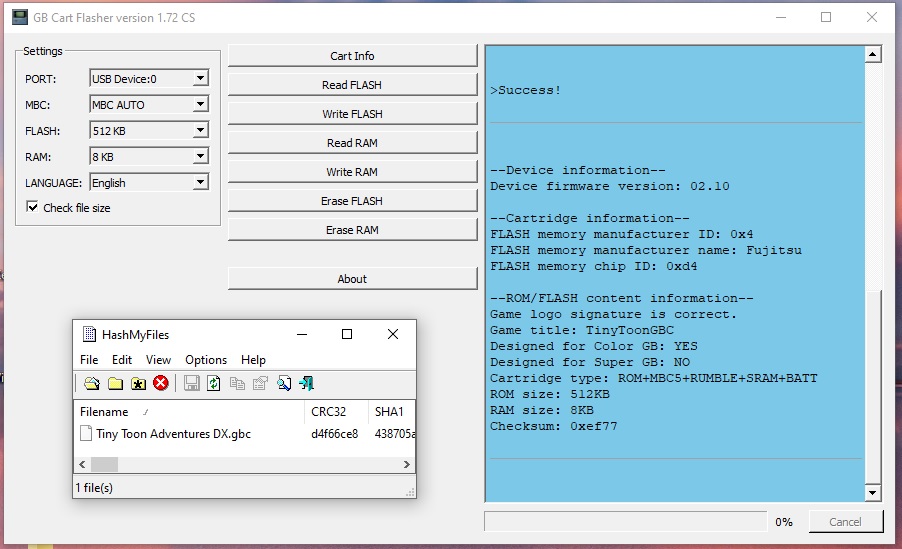The height and width of the screenshot is (549, 902).
Task: Click floppy disk save icon in HashMyFiles
Action: pyautogui.click(x=192, y=383)
